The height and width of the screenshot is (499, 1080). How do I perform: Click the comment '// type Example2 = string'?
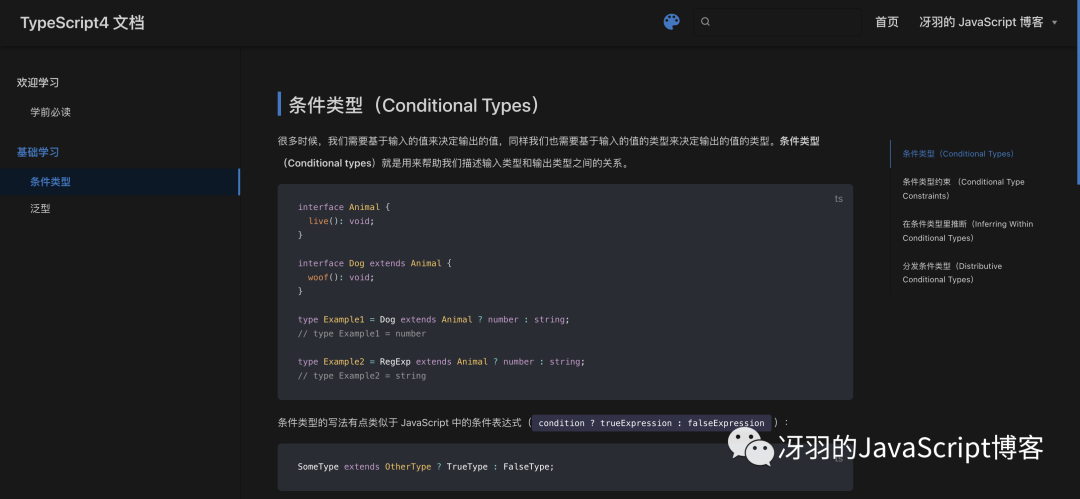[x=362, y=376]
